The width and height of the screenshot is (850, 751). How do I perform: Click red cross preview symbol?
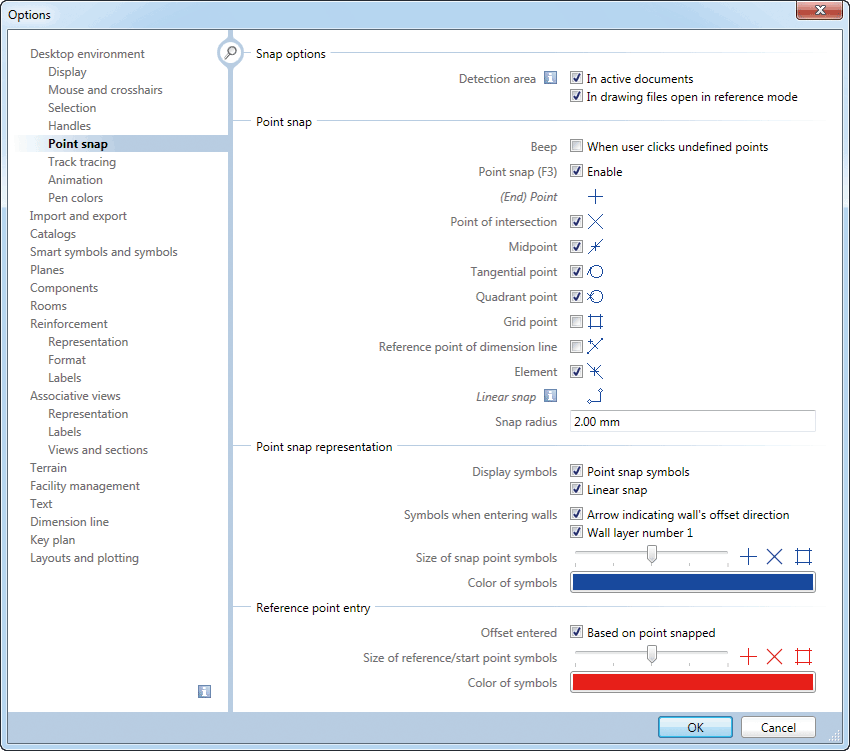pyautogui.click(x=775, y=657)
